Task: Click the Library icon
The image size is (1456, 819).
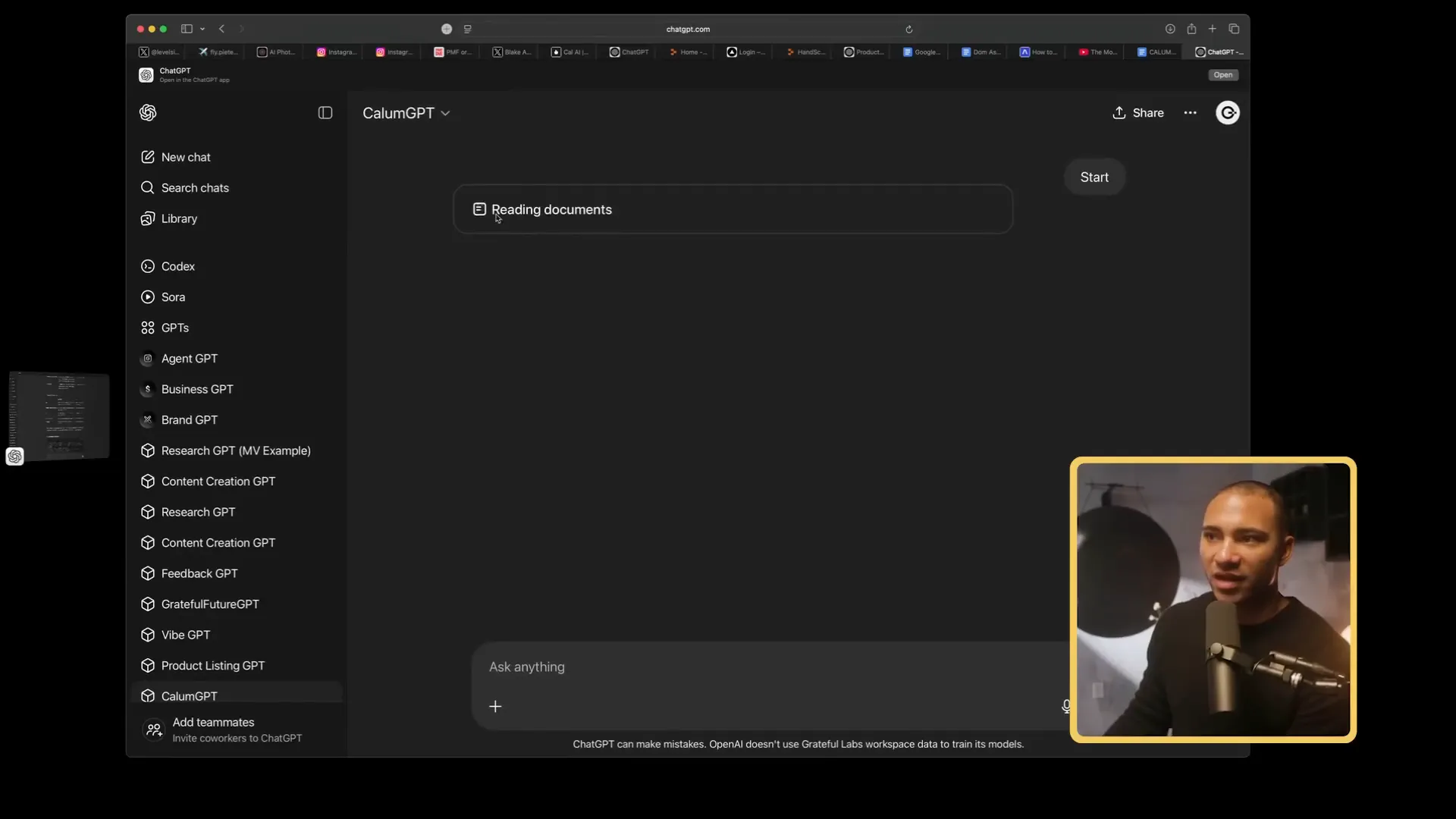Action: tap(148, 218)
